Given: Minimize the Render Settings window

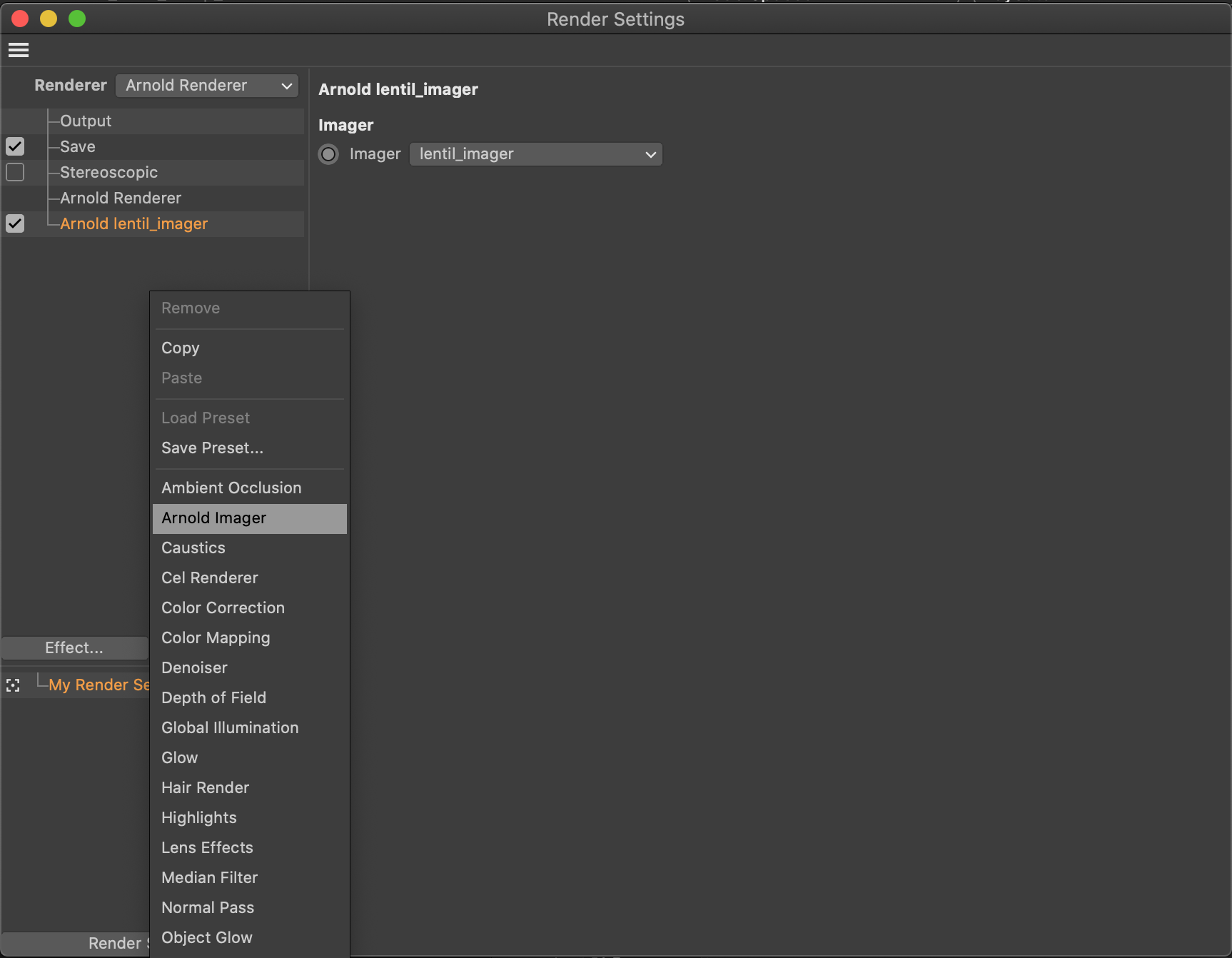Looking at the screenshot, I should [x=49, y=19].
